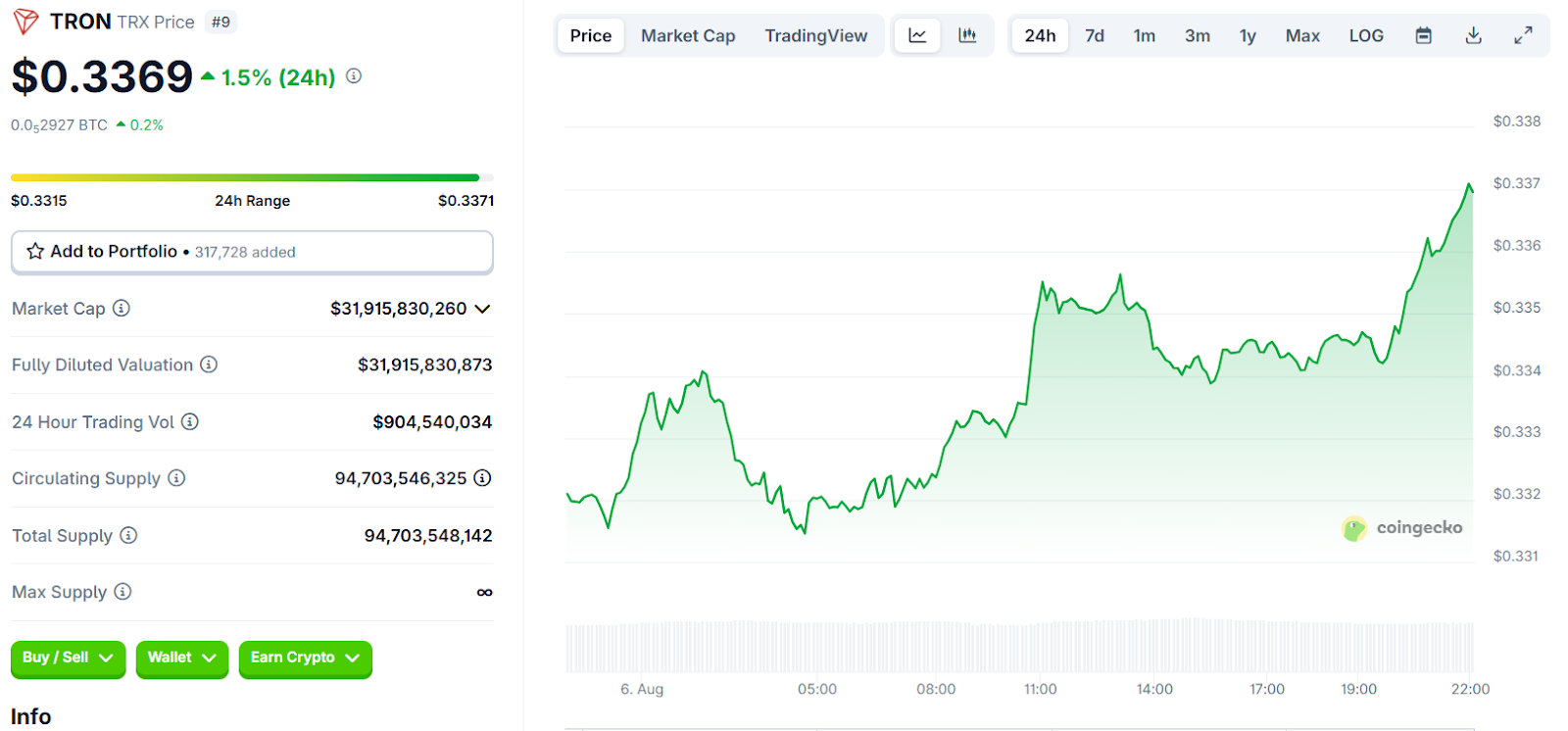Click info icon next to 24 Hour Trading Vol

(x=190, y=421)
